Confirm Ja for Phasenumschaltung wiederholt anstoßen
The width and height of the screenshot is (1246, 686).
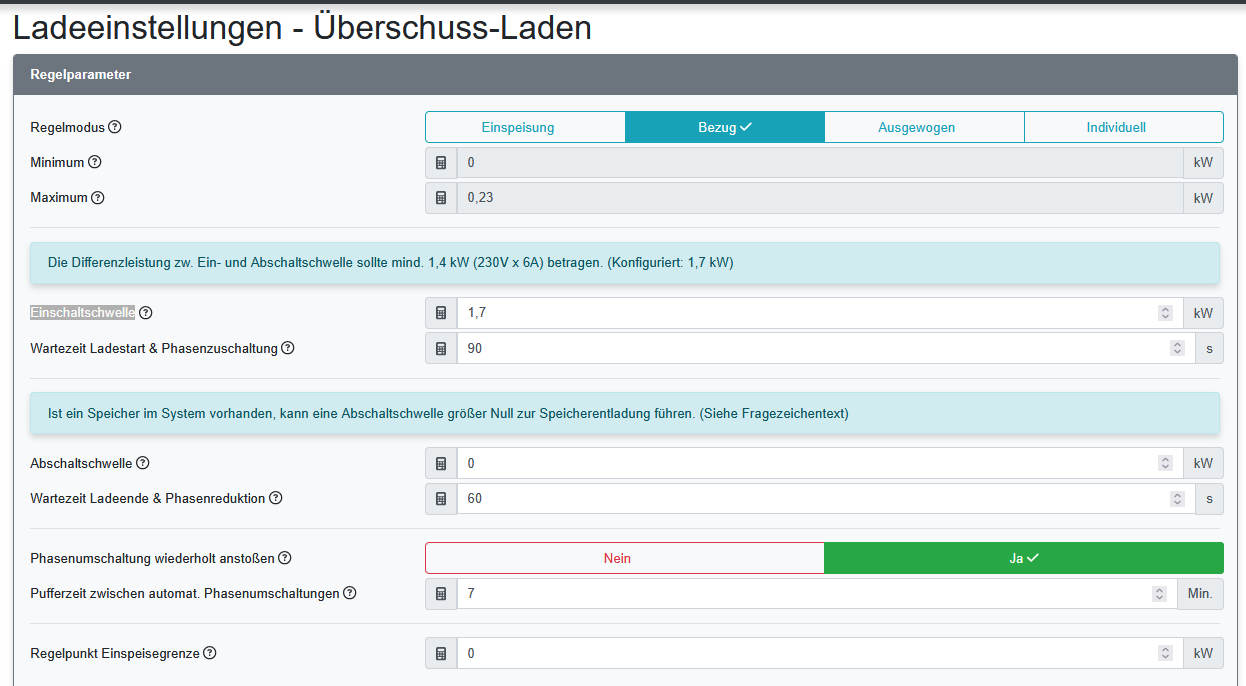[1023, 558]
